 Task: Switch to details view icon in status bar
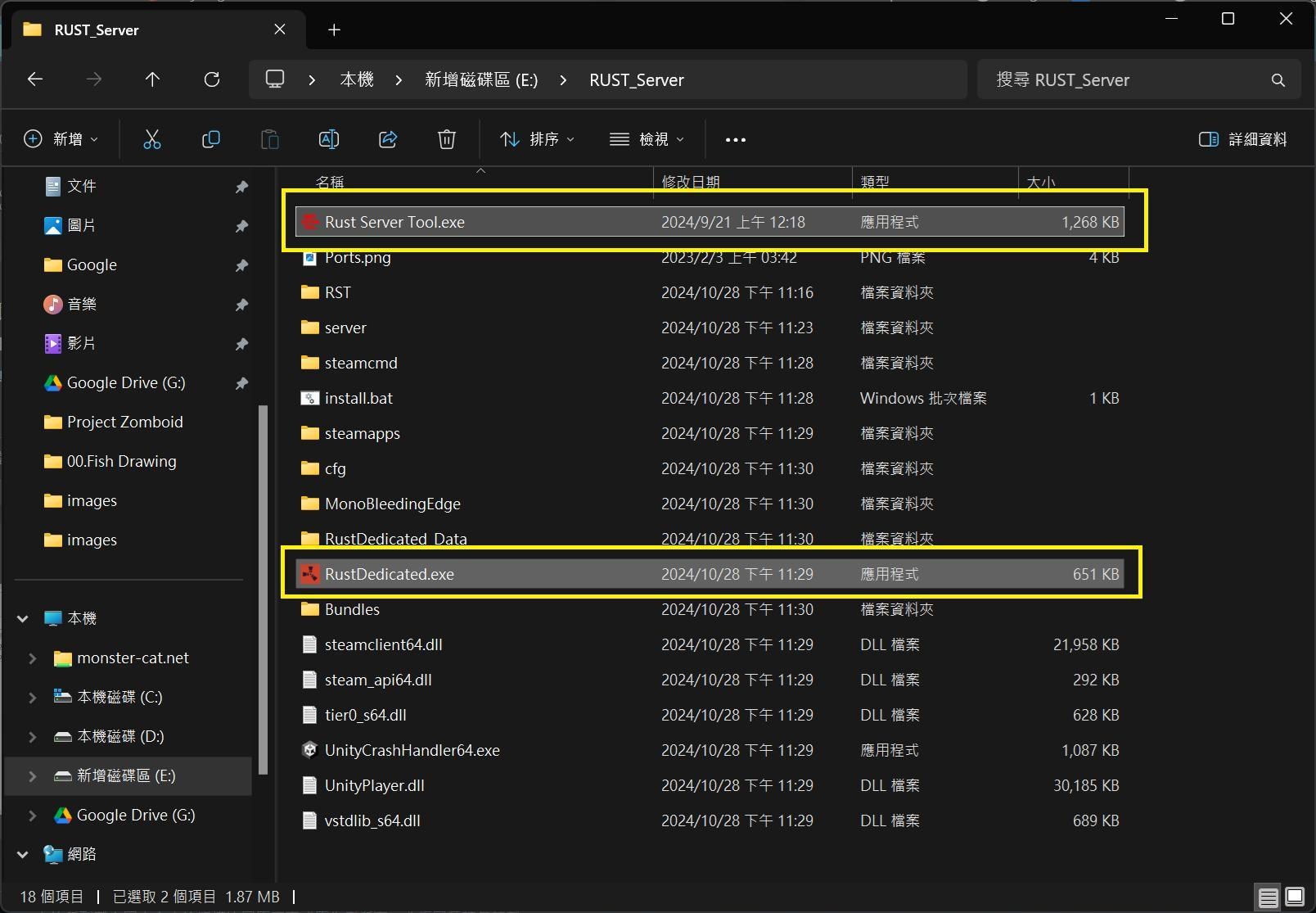pyautogui.click(x=1268, y=897)
